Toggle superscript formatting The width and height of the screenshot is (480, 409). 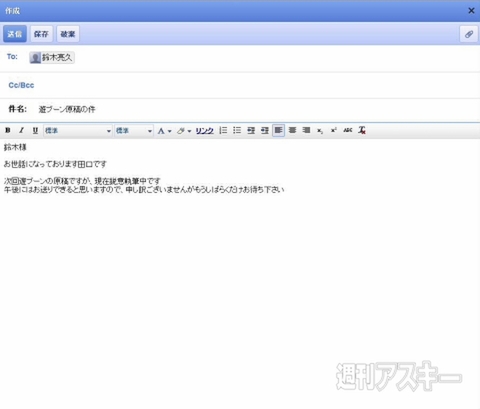pyautogui.click(x=333, y=130)
